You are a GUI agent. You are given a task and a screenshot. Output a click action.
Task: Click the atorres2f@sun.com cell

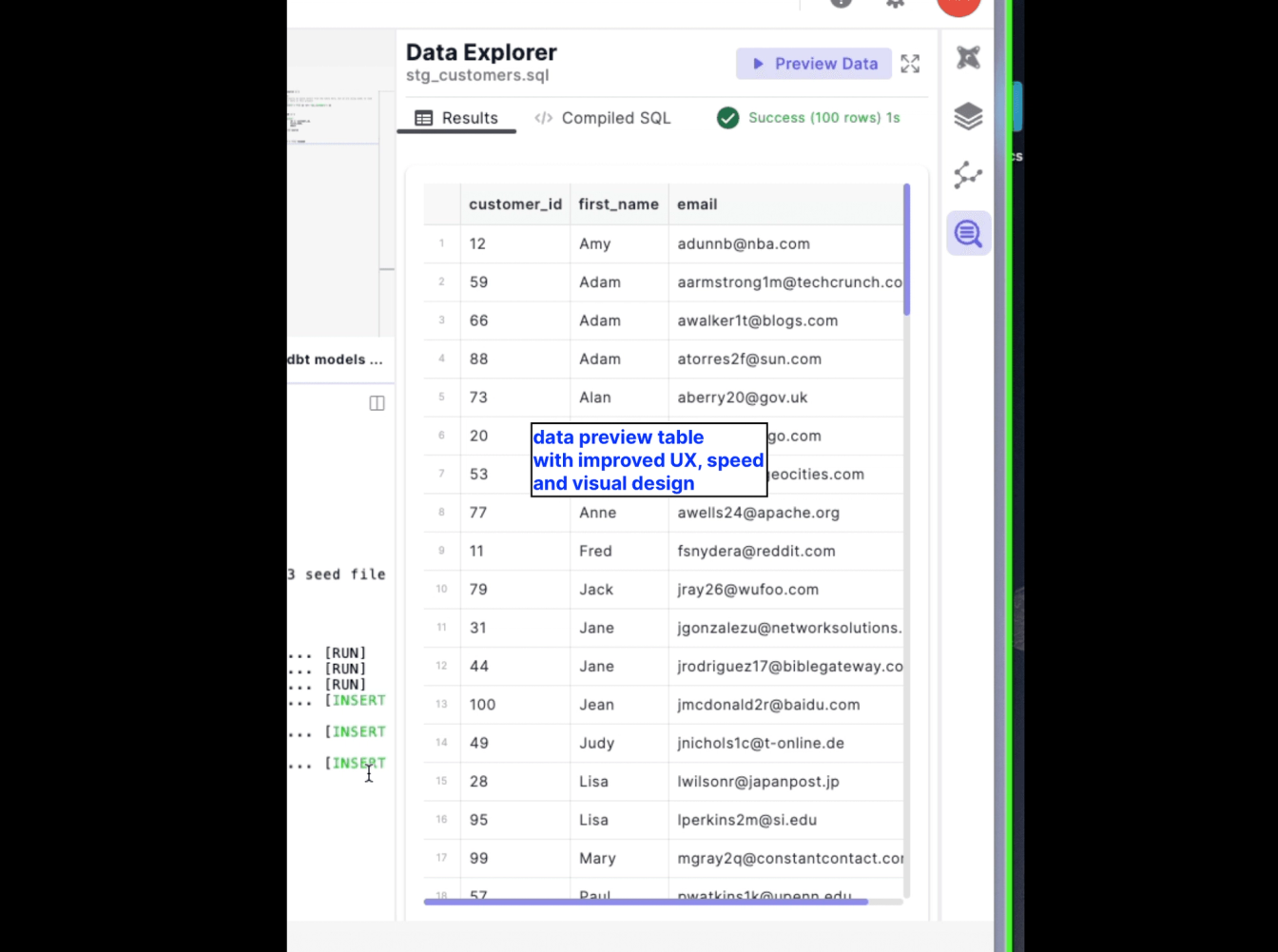(785, 359)
